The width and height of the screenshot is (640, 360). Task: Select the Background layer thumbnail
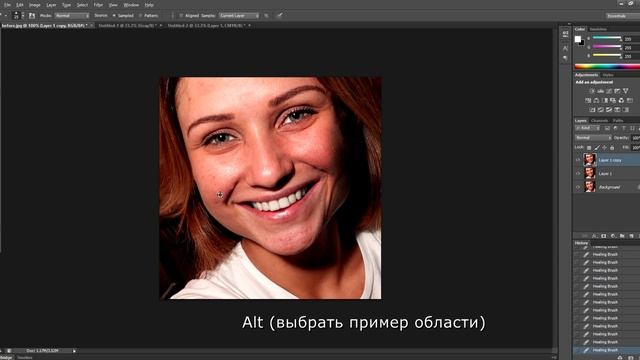589,187
